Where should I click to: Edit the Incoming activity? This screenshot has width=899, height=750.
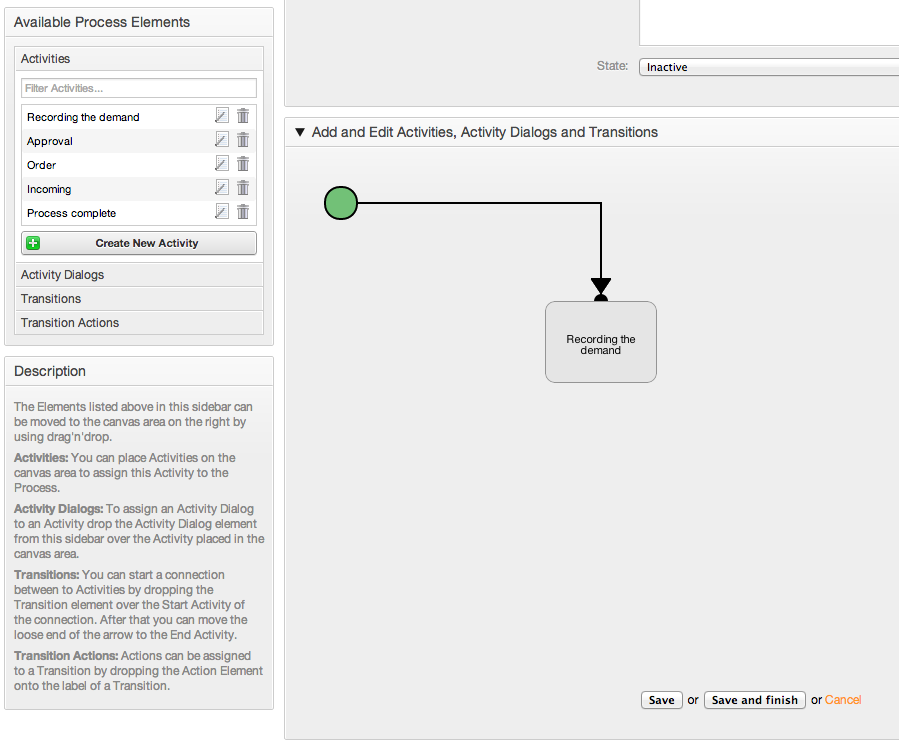coord(222,188)
